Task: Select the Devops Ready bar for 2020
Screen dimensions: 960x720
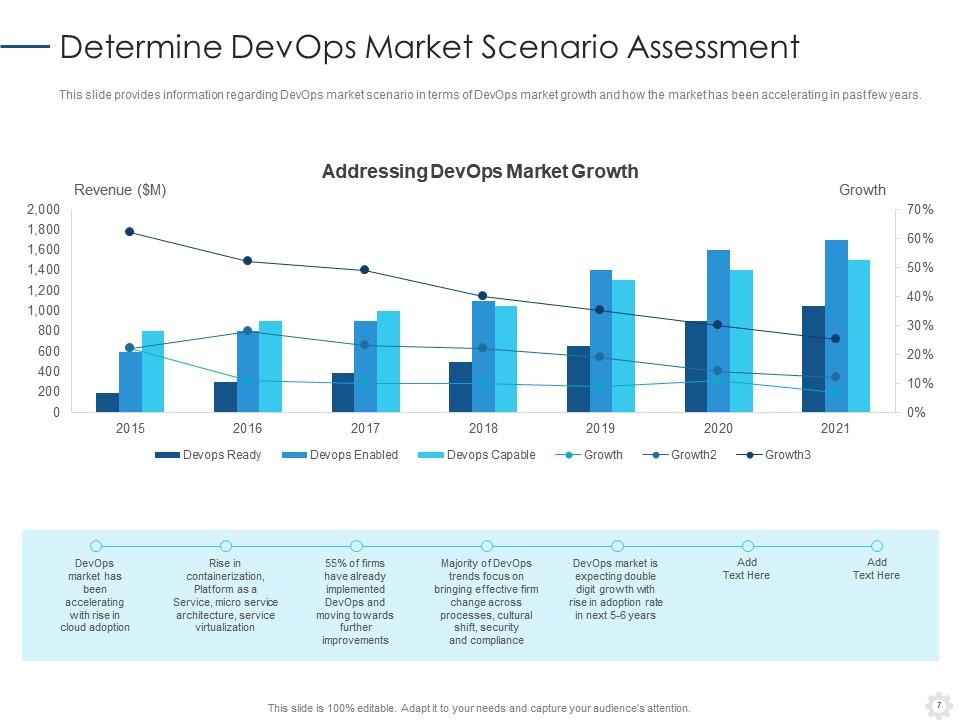Action: pos(695,366)
